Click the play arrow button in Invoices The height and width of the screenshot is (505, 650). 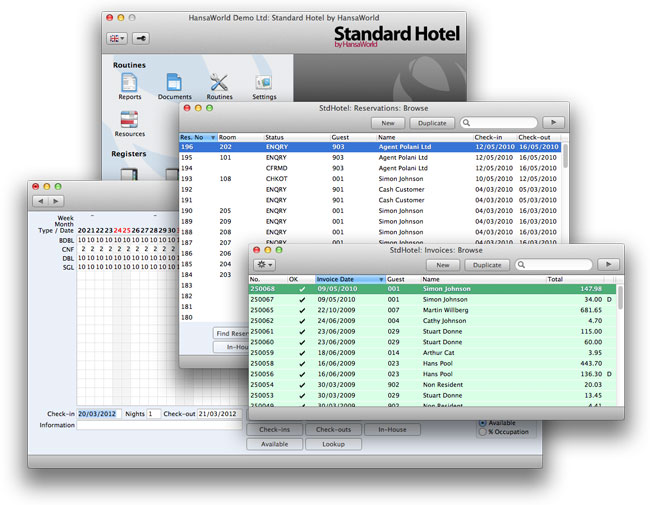[608, 265]
